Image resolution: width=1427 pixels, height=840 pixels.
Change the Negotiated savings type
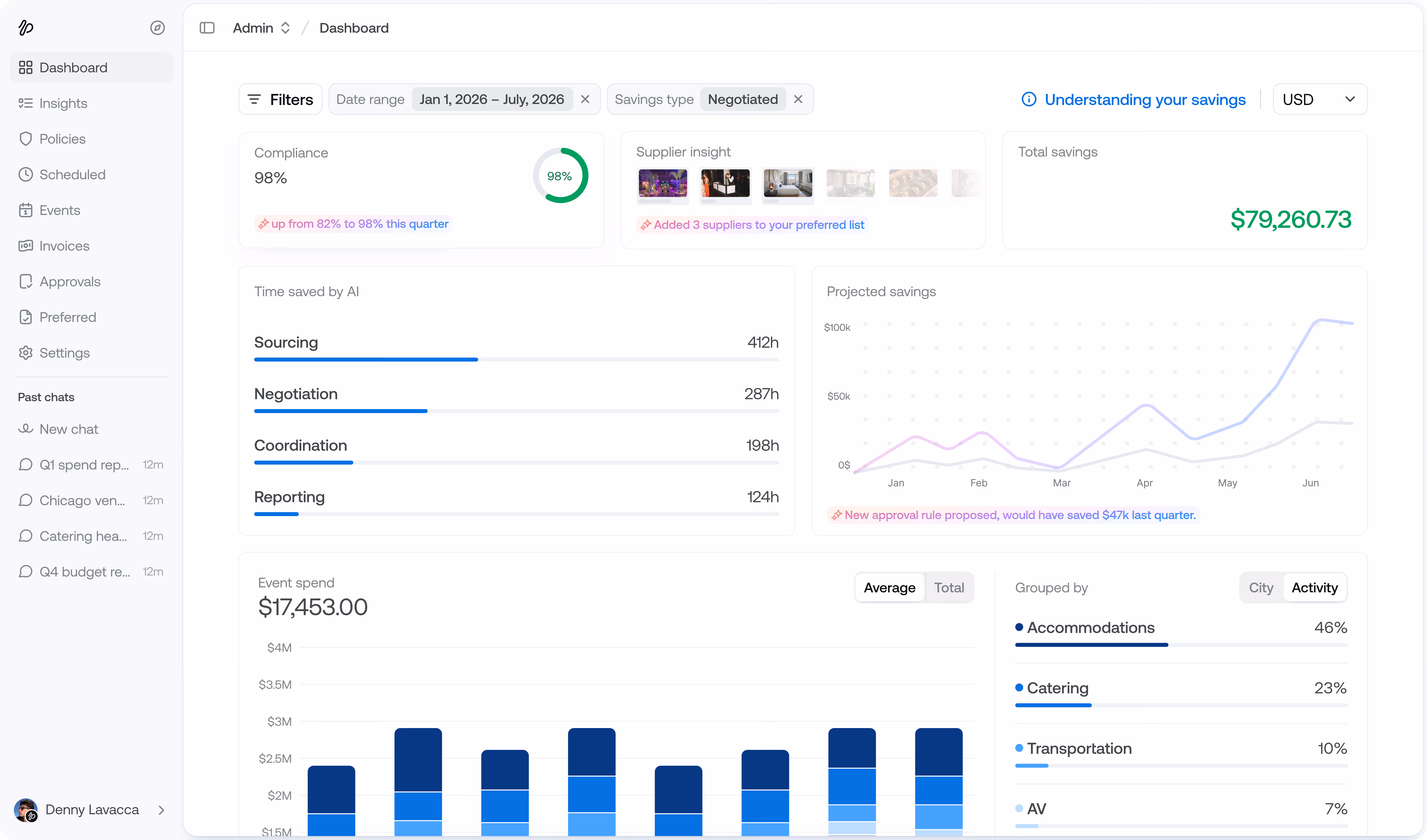pos(742,99)
